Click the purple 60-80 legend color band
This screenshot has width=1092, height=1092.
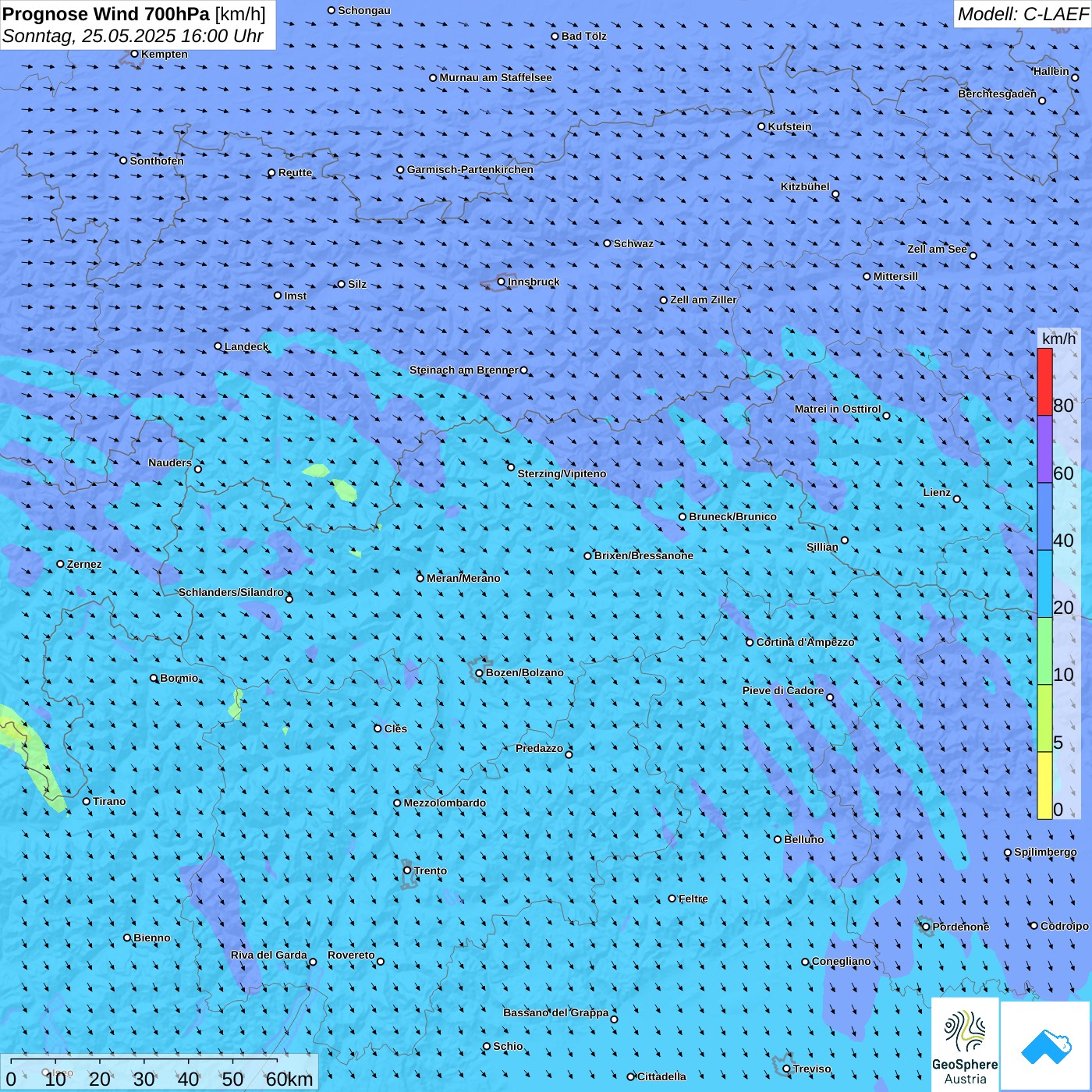pos(1044,449)
